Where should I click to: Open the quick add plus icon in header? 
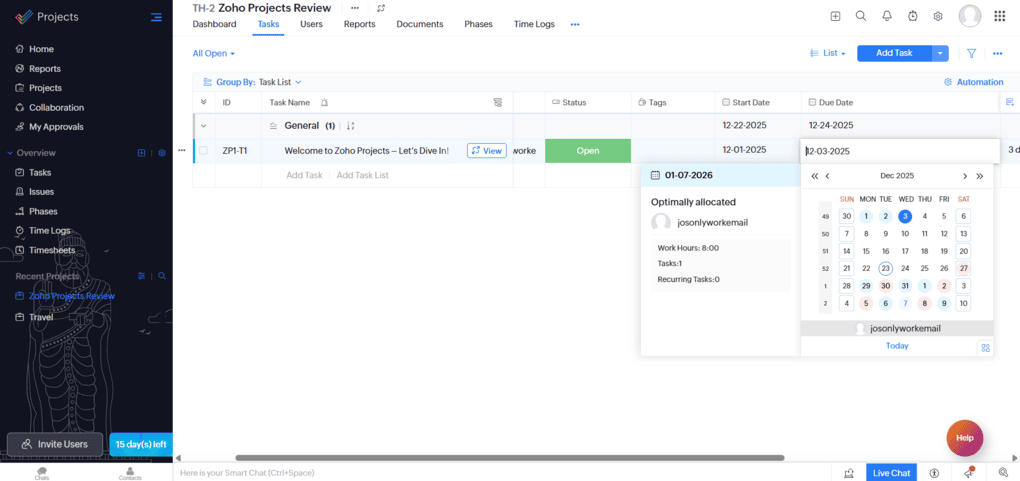pos(835,16)
